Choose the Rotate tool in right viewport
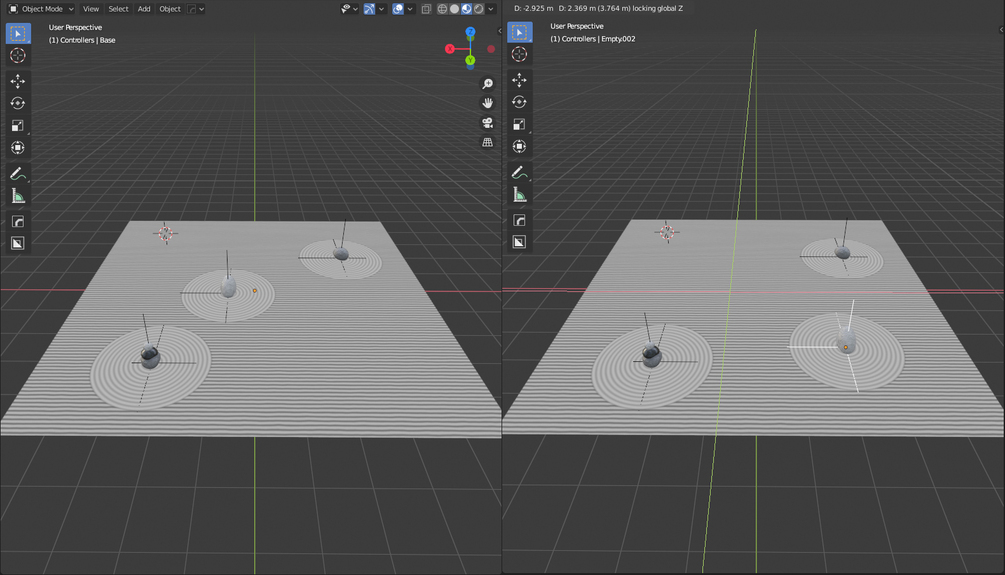 [x=520, y=102]
